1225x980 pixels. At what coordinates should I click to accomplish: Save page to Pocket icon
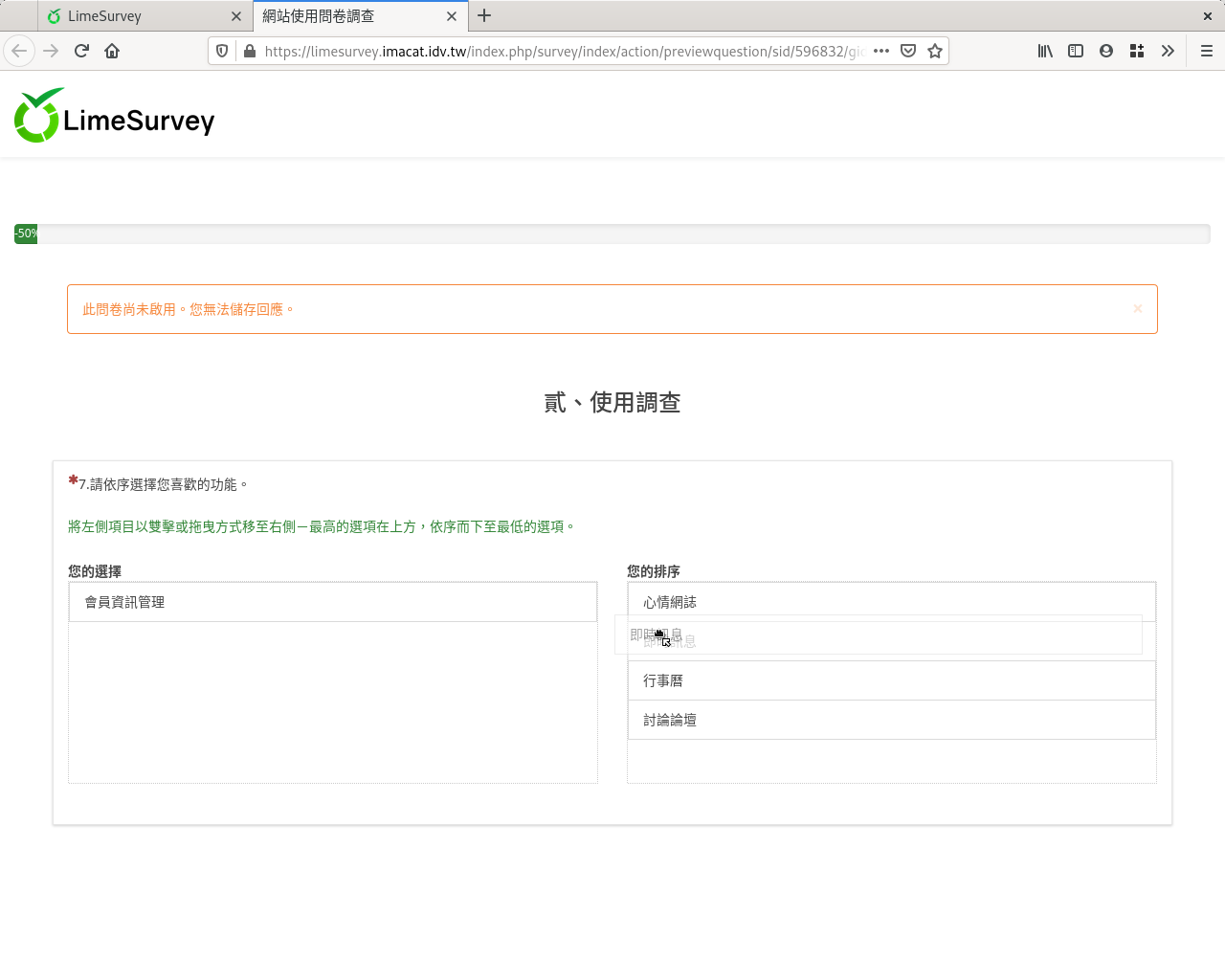coord(908,51)
